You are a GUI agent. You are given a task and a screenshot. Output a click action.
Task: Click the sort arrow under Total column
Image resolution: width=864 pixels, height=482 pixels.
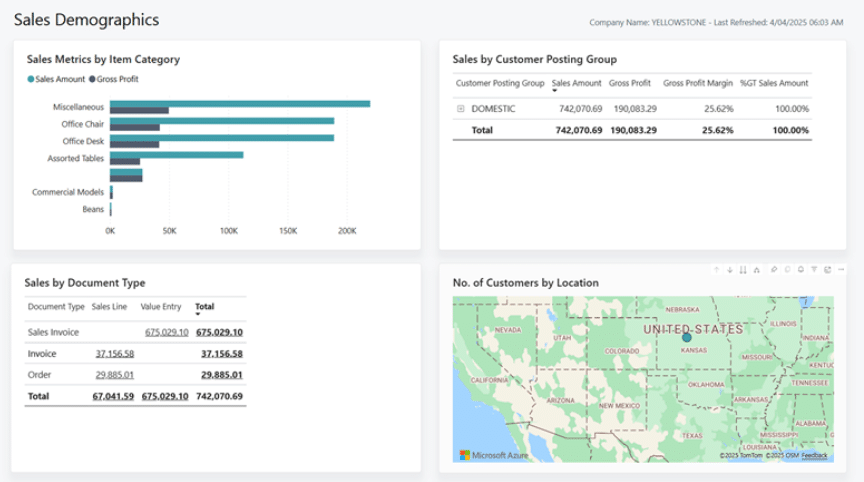tap(198, 314)
